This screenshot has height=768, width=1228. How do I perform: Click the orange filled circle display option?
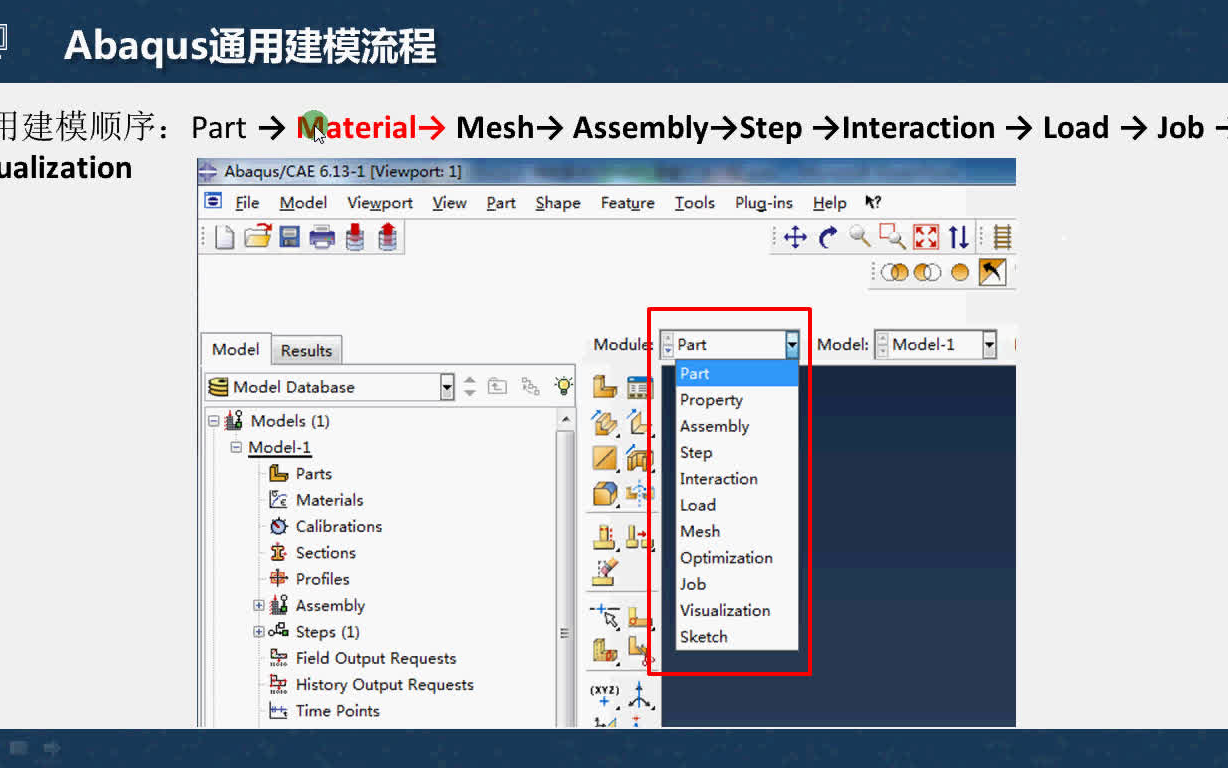coord(958,271)
